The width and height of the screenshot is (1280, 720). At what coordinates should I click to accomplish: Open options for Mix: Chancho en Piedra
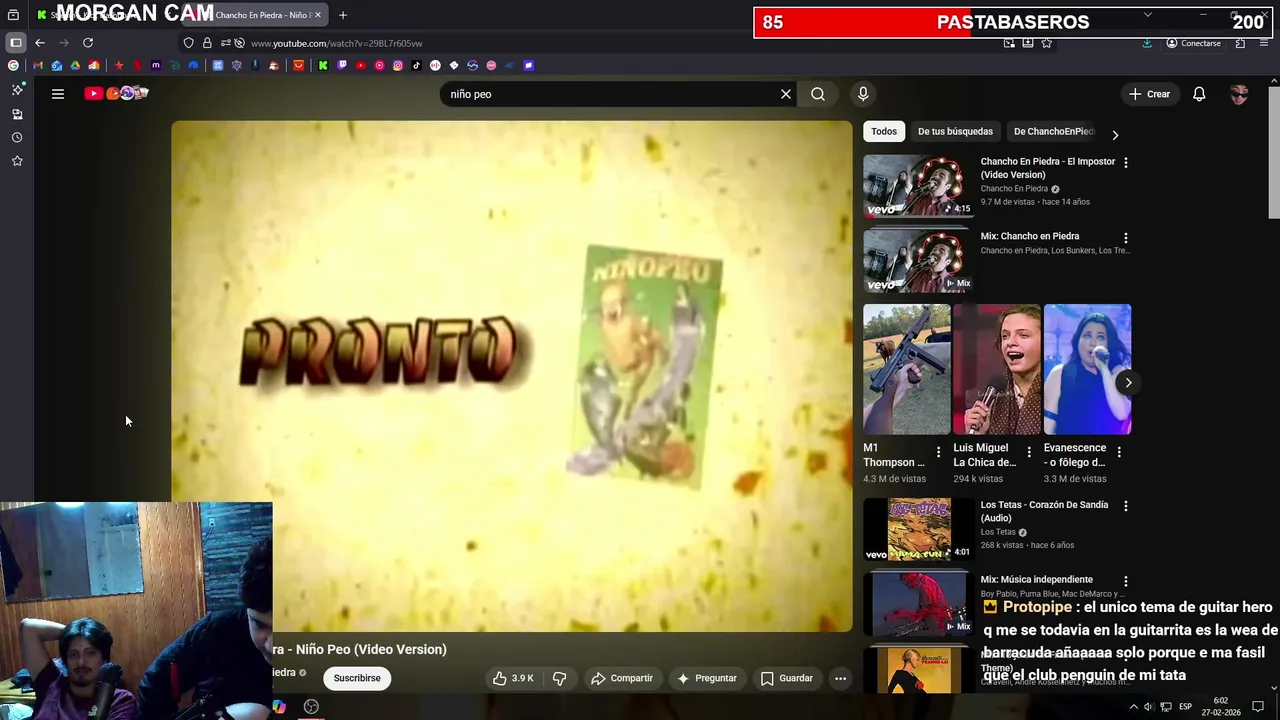tap(1126, 238)
